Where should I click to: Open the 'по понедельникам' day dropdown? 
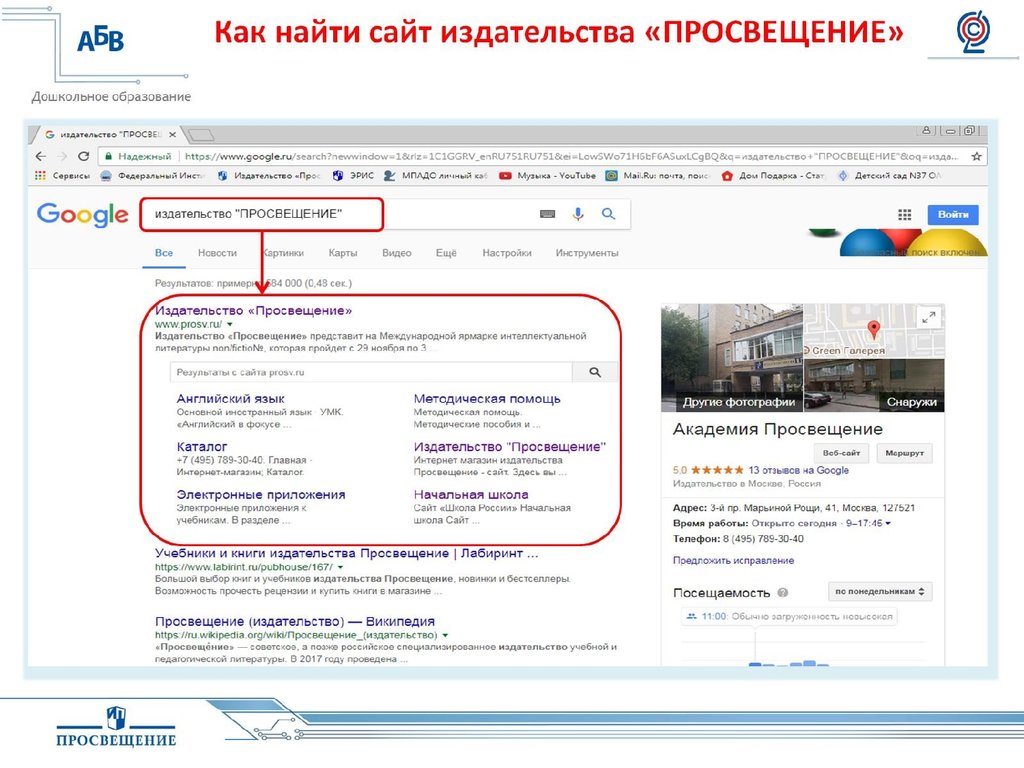point(880,591)
